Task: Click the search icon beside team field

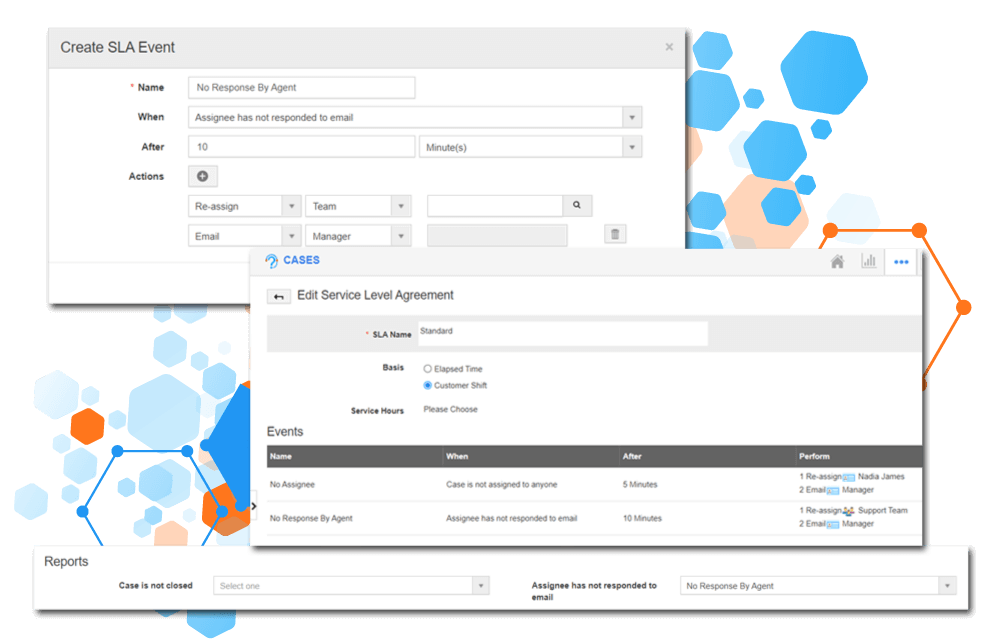Action: coord(577,206)
